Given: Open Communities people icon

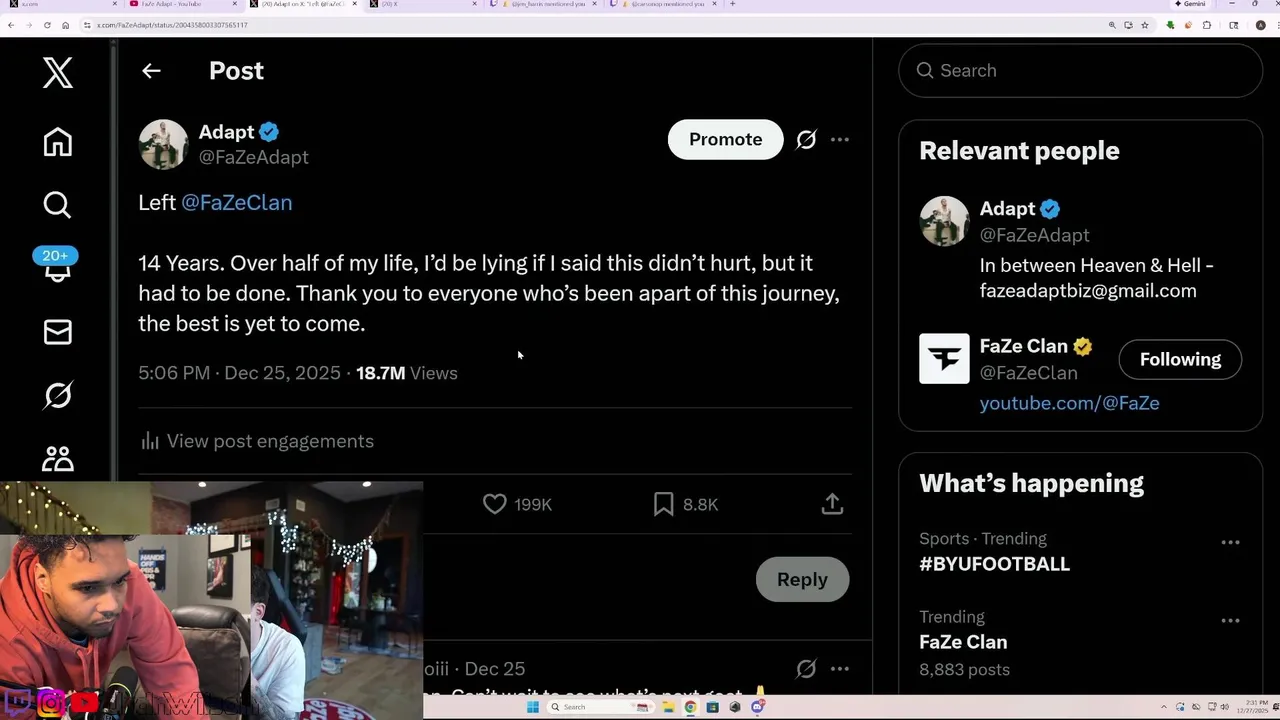Looking at the screenshot, I should pyautogui.click(x=57, y=458).
